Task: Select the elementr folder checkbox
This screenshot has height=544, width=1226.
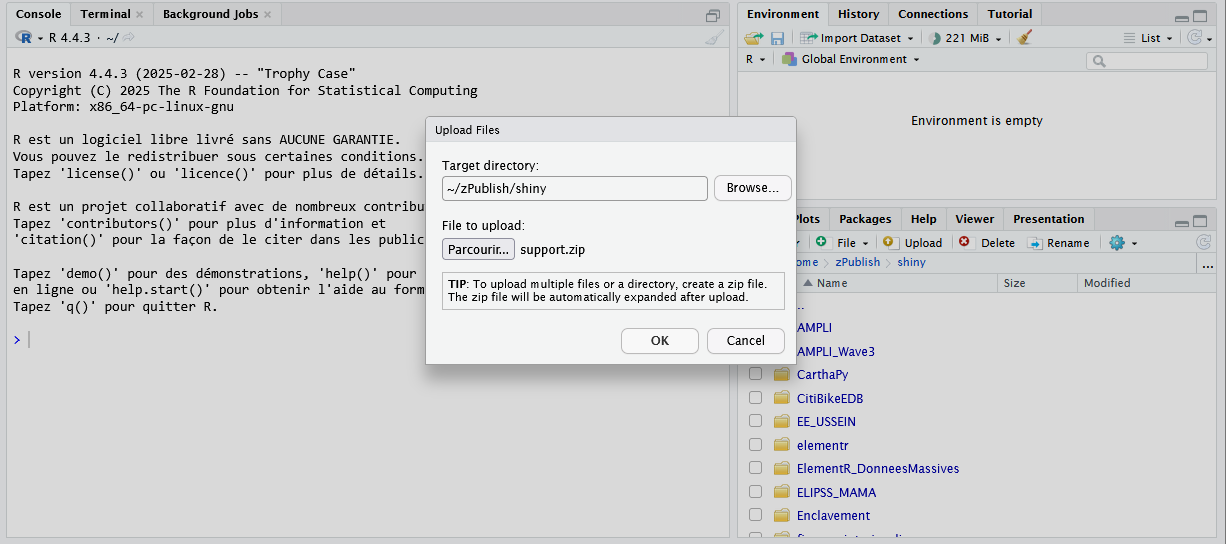Action: 755,445
